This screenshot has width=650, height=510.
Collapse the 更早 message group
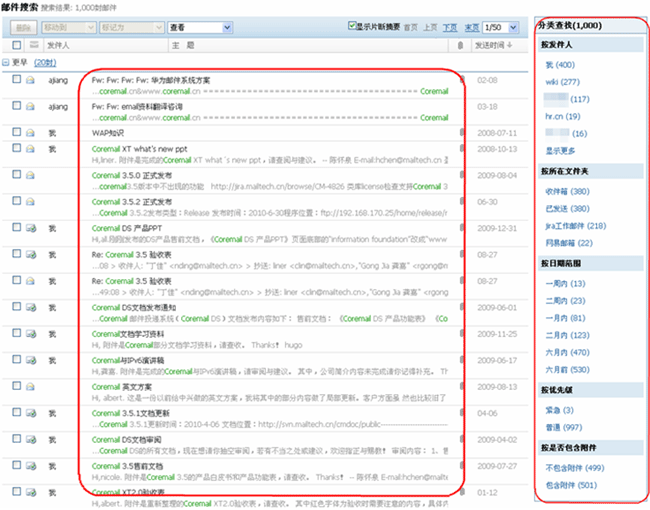(7, 62)
